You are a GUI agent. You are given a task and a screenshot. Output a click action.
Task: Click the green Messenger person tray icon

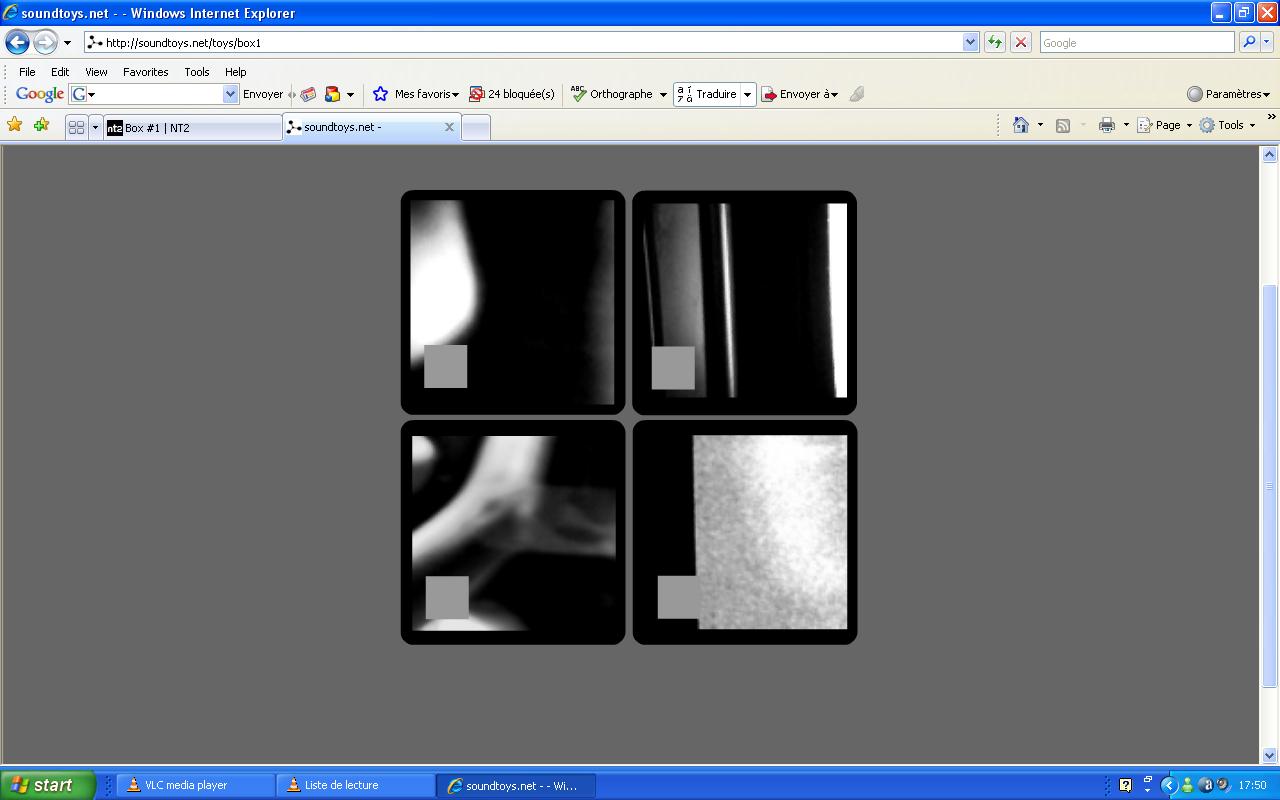click(x=1187, y=785)
